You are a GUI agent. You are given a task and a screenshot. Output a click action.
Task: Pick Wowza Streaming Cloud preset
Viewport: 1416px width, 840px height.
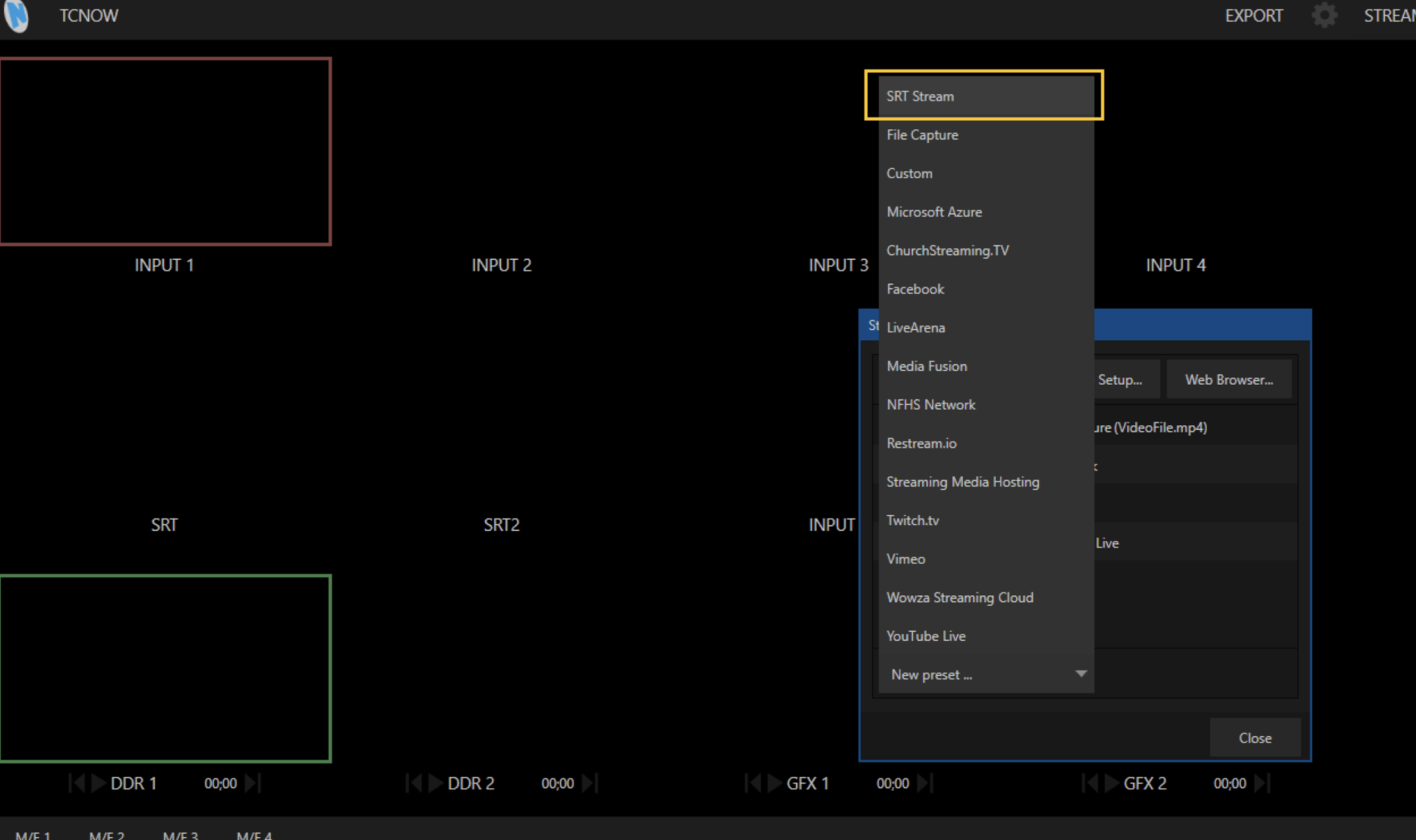[x=986, y=598]
